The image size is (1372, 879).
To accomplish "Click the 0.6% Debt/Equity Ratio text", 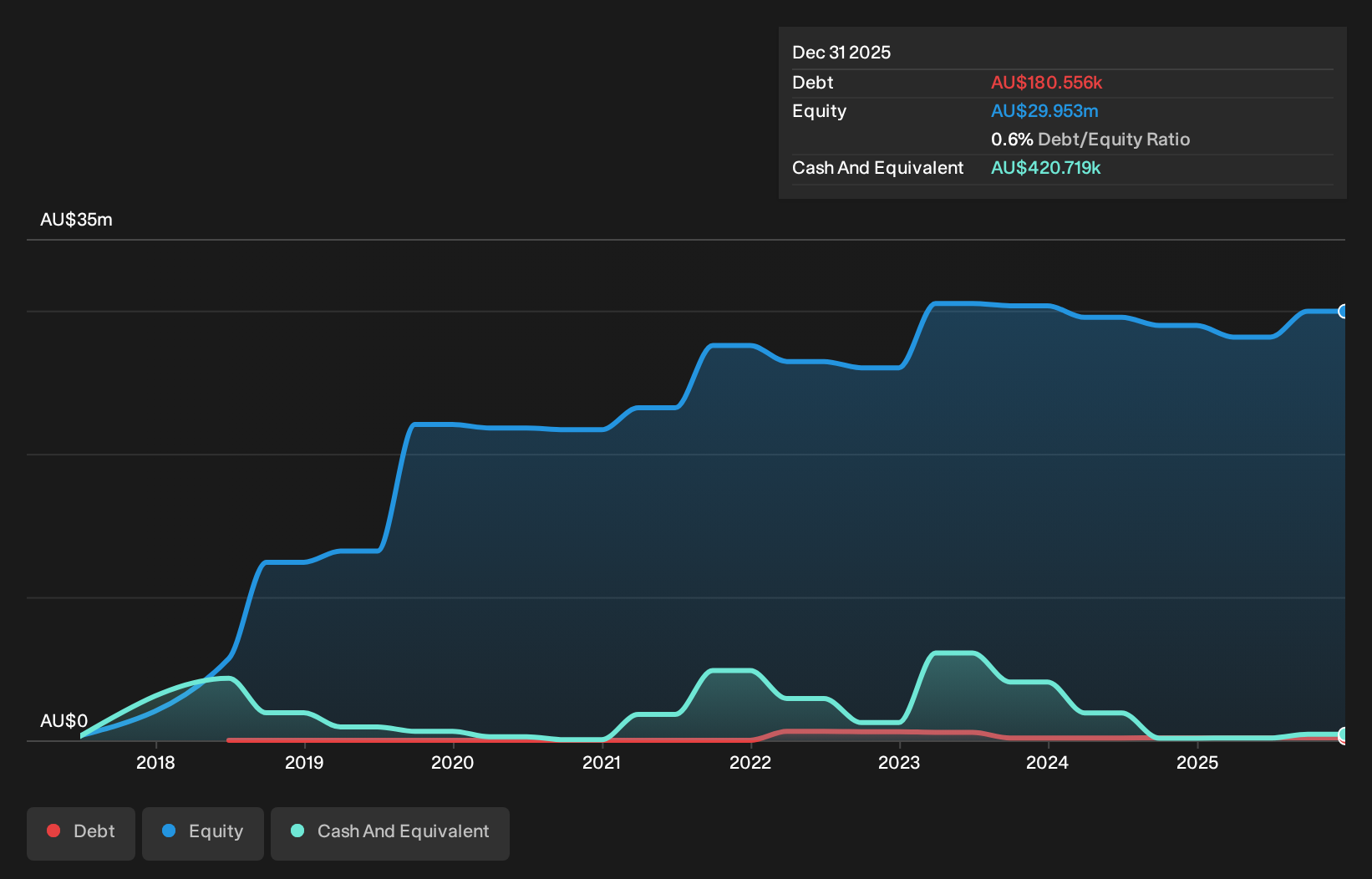I will click(x=1090, y=140).
